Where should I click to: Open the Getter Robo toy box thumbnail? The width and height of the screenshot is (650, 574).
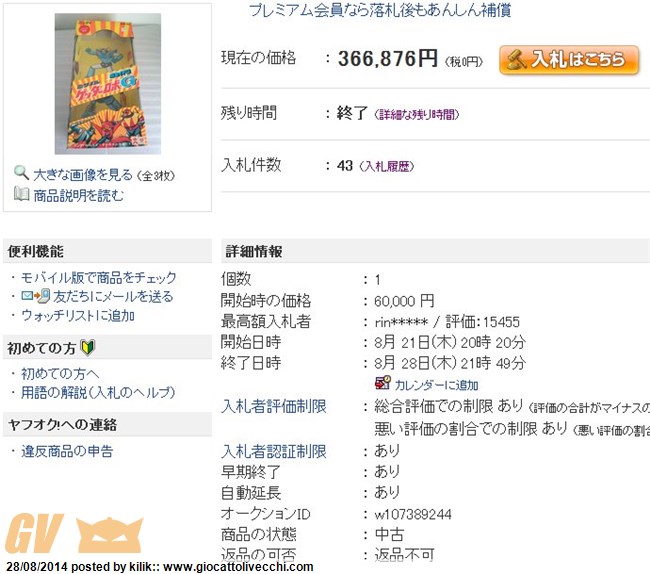click(x=108, y=84)
